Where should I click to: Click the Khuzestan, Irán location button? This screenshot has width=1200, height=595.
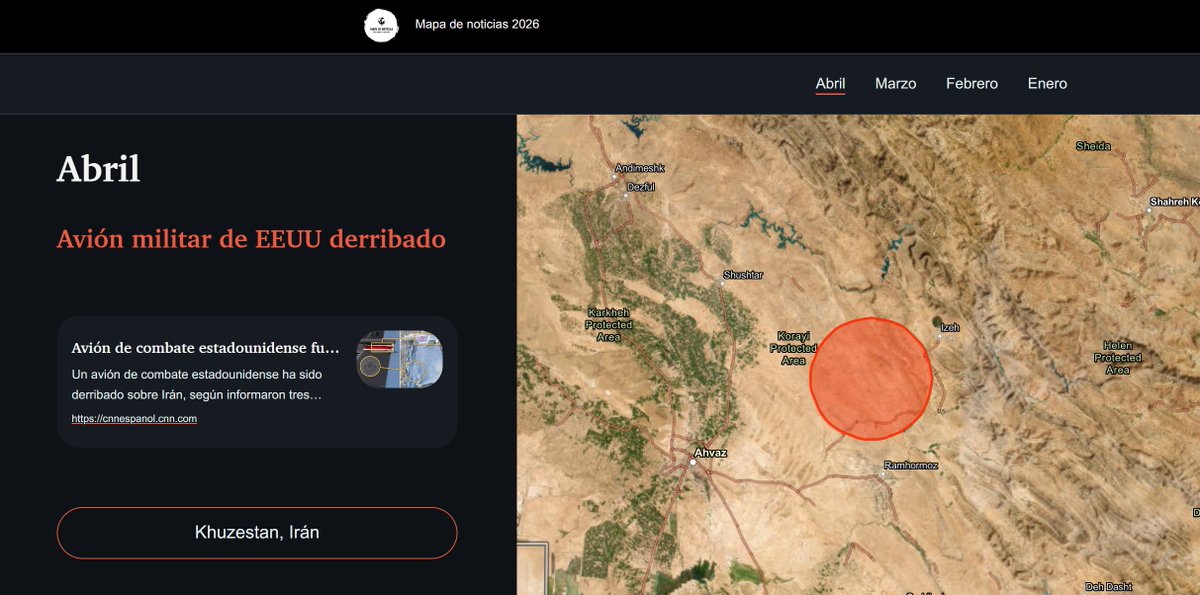tap(257, 533)
